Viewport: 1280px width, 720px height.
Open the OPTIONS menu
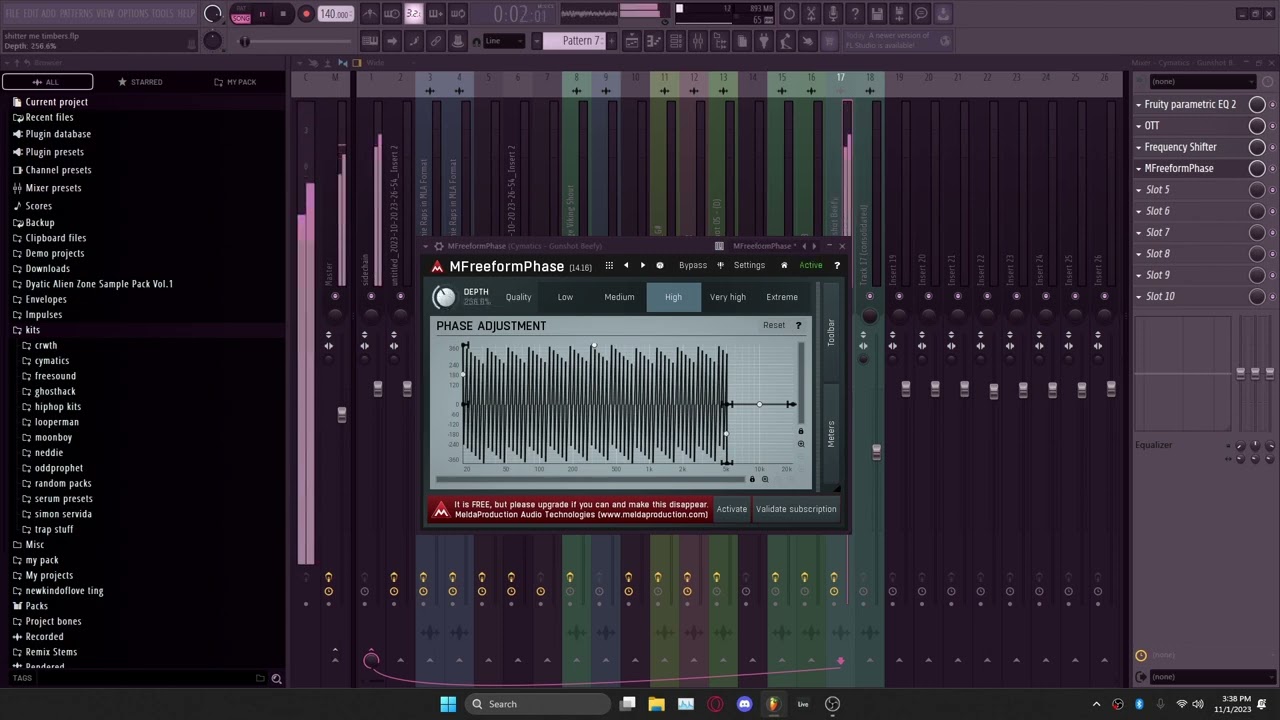[133, 14]
